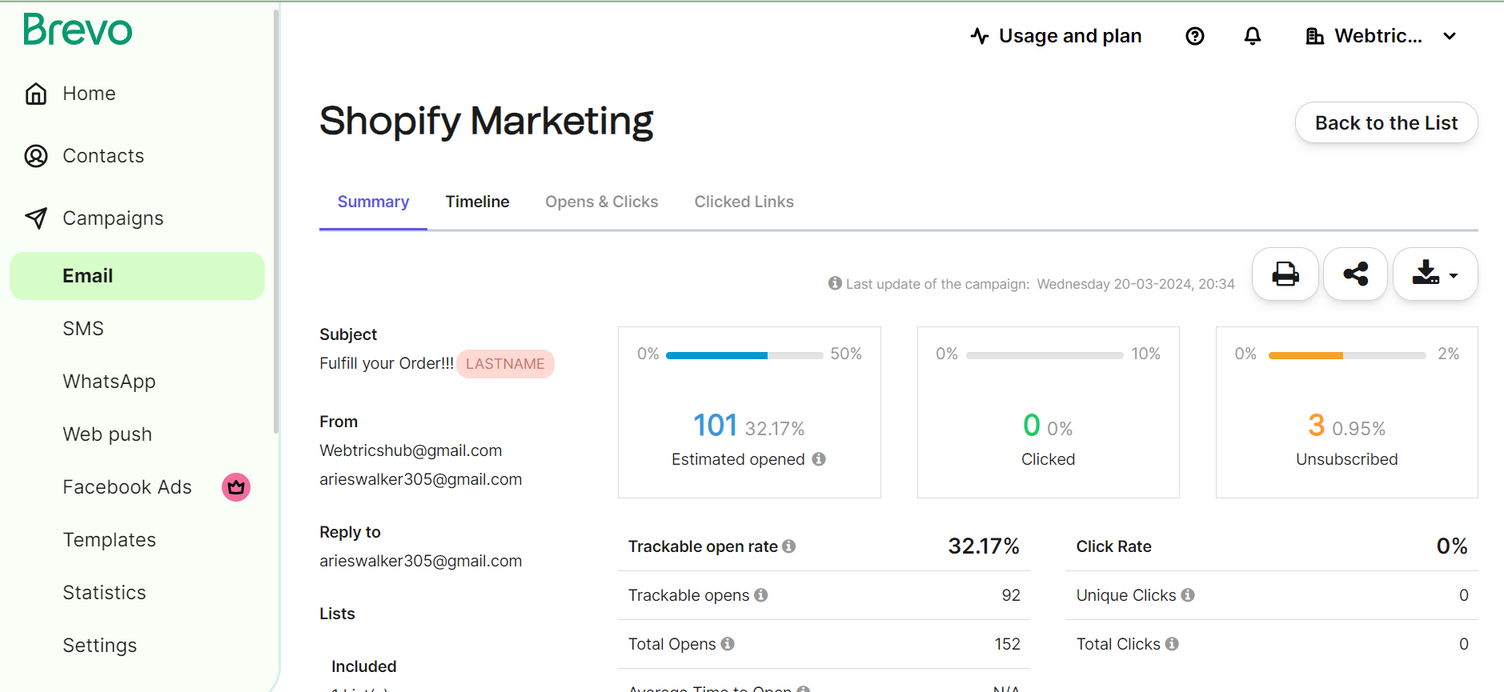Click the Estimated opened progress bar

point(744,355)
